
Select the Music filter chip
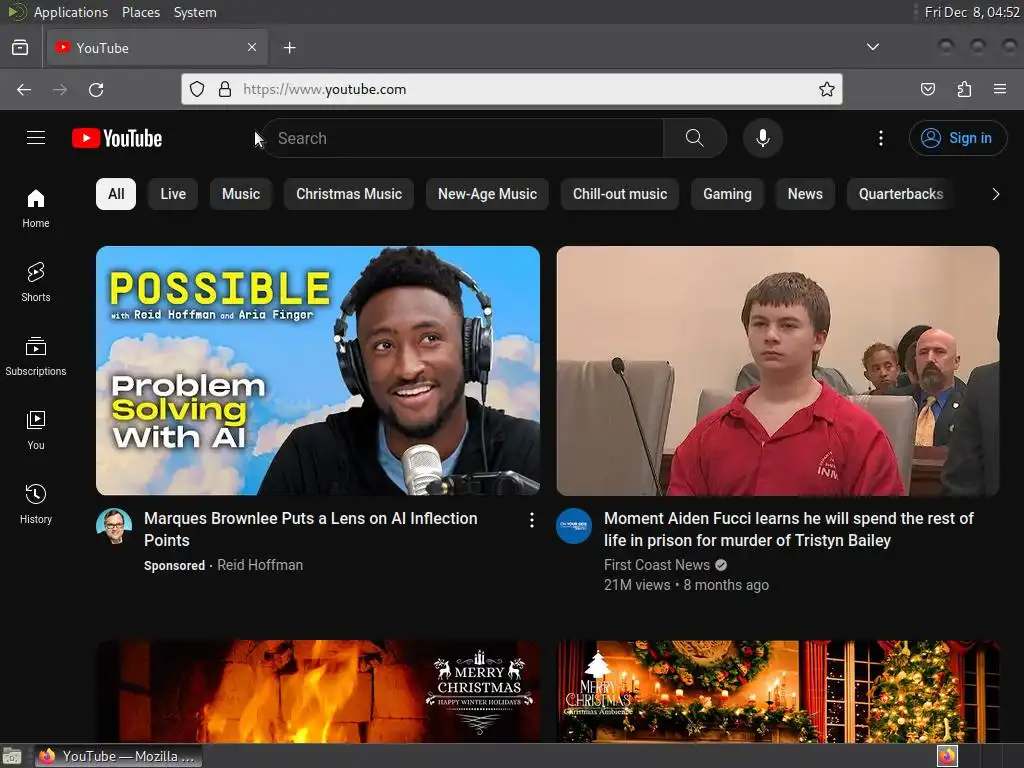241,194
